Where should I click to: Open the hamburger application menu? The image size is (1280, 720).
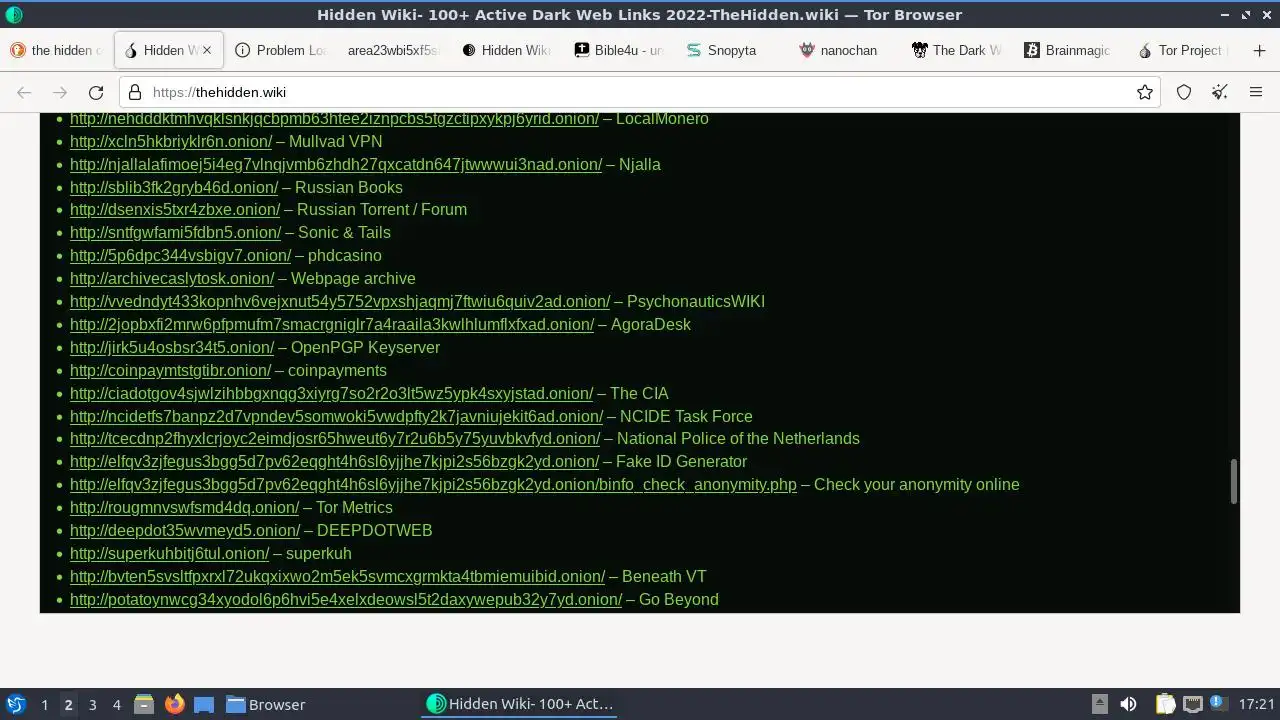[x=1256, y=92]
